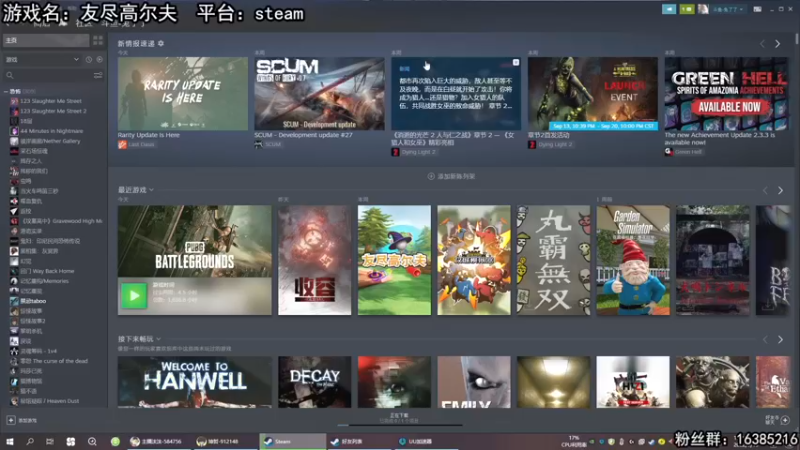This screenshot has height=450, width=800.
Task: Select 123 Slaughter Me Street 2 in list
Action: 54,111
